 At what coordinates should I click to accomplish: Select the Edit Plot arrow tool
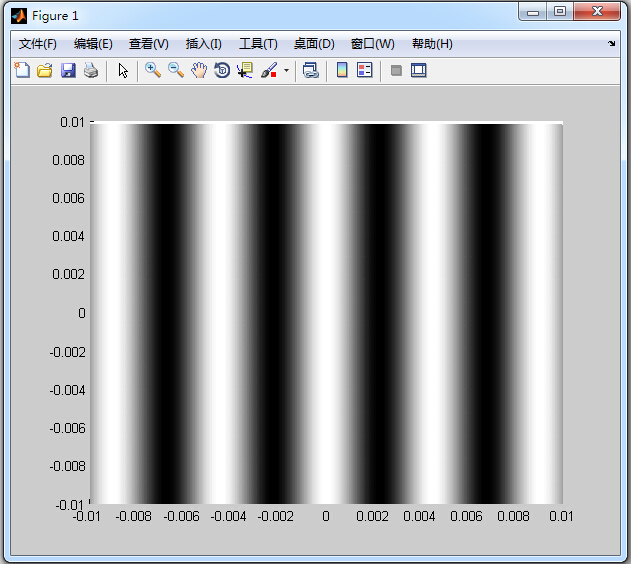point(123,71)
